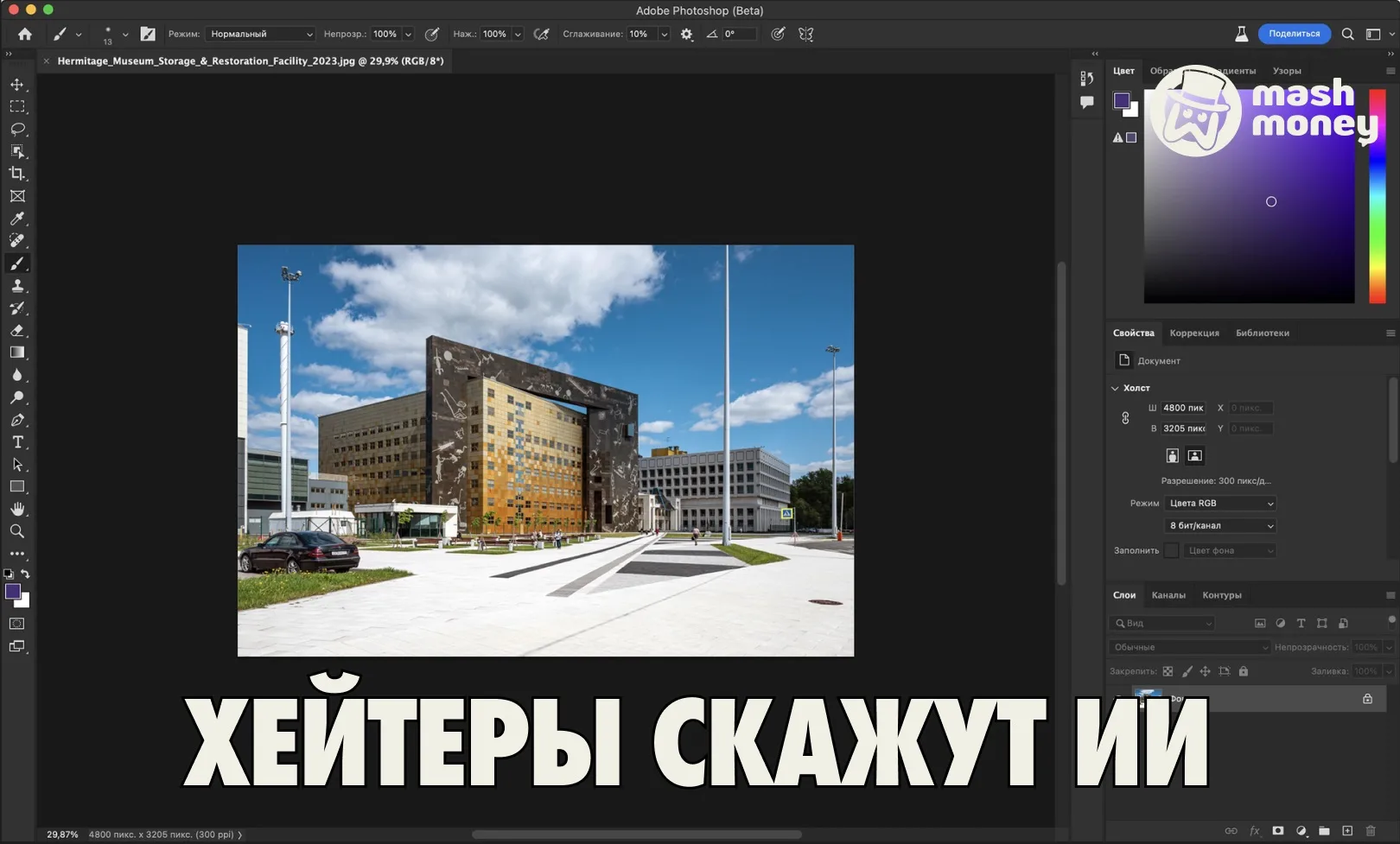The image size is (1400, 844).
Task: Click foreground color swatch in toolbar
Action: click(13, 592)
